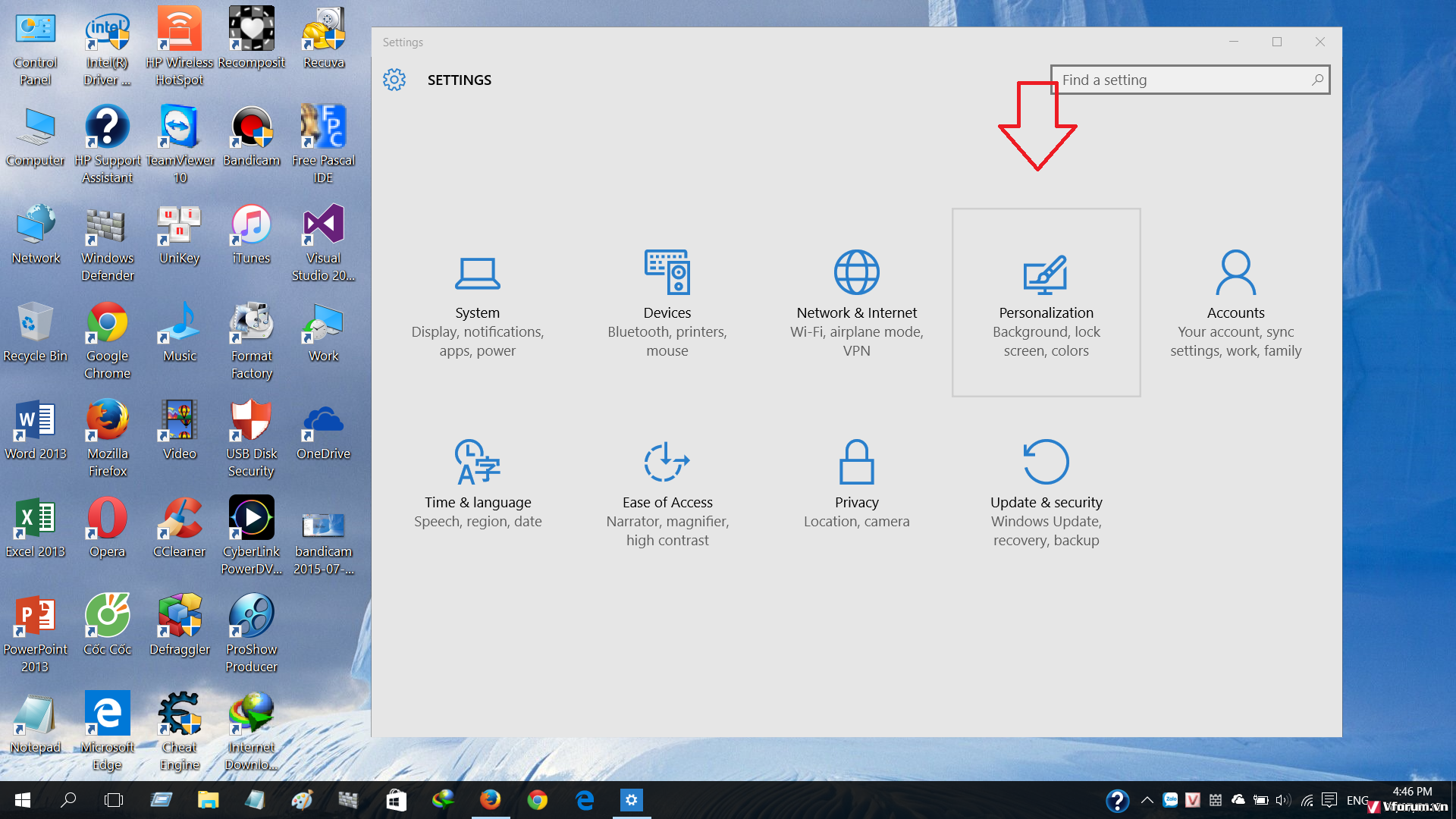
Task: Open Task View button in taskbar
Action: (x=113, y=800)
